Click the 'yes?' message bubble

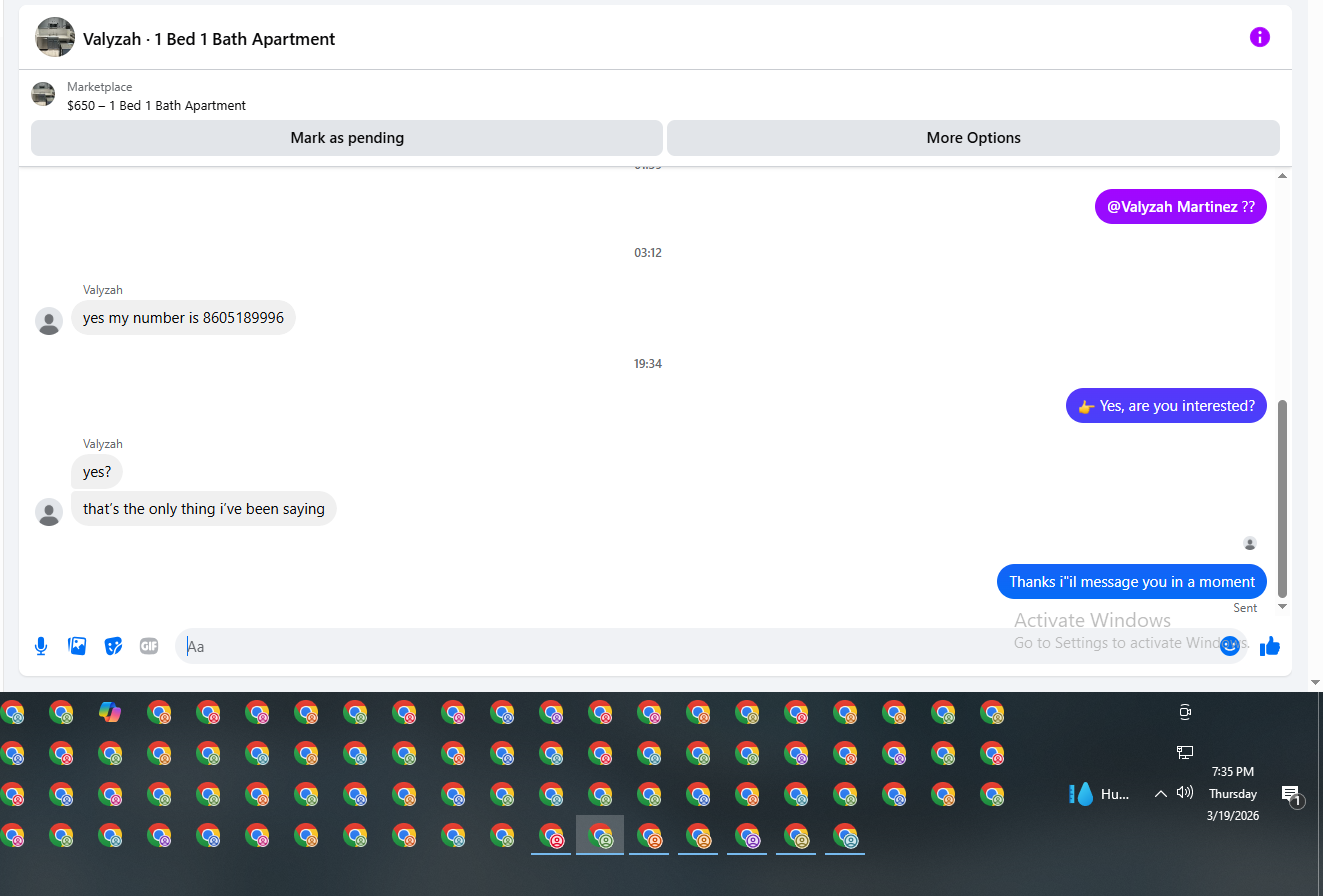(x=97, y=472)
